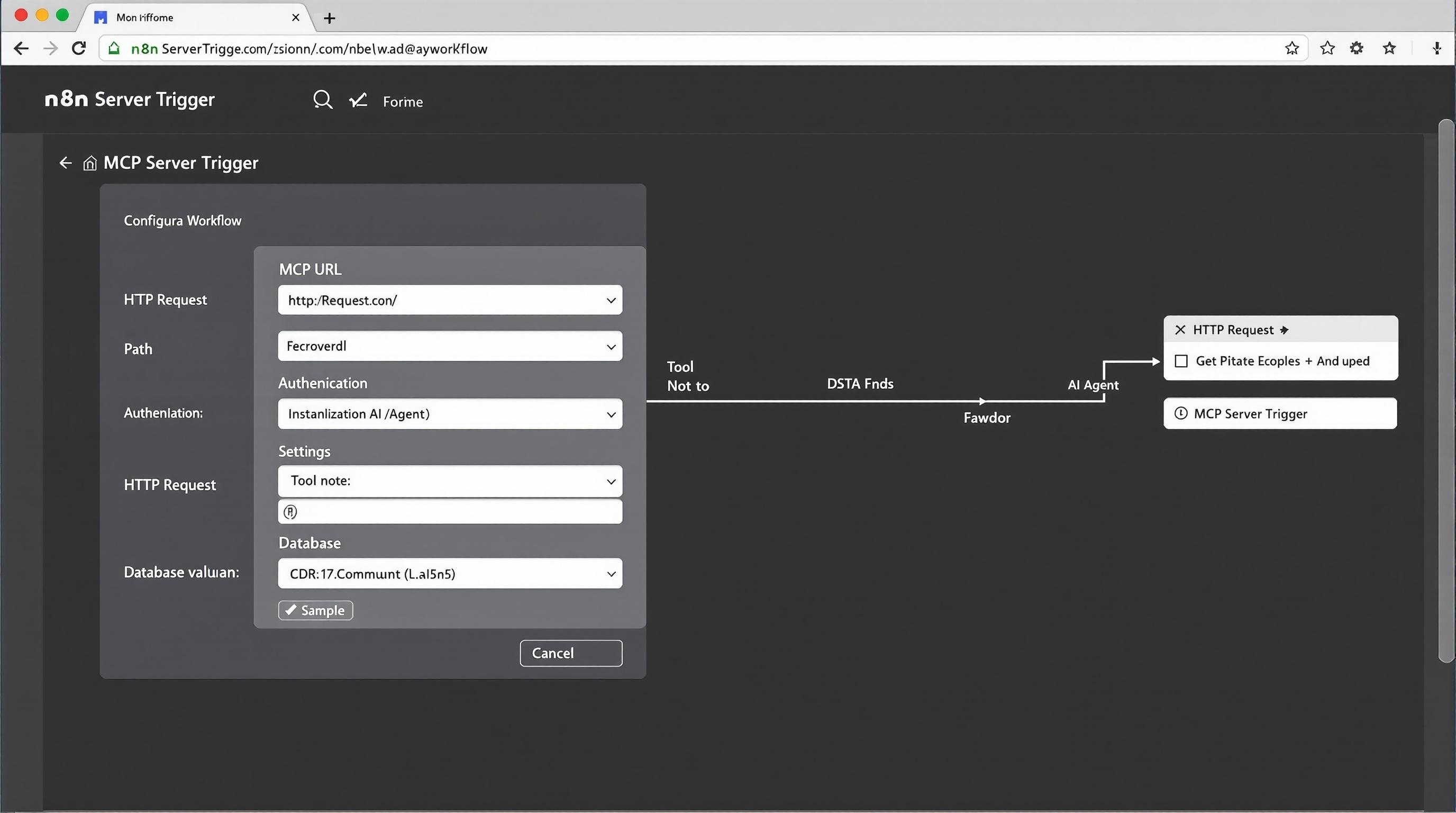This screenshot has width=1456, height=813.
Task: Bookmark page using star inside address bar
Action: [1291, 49]
